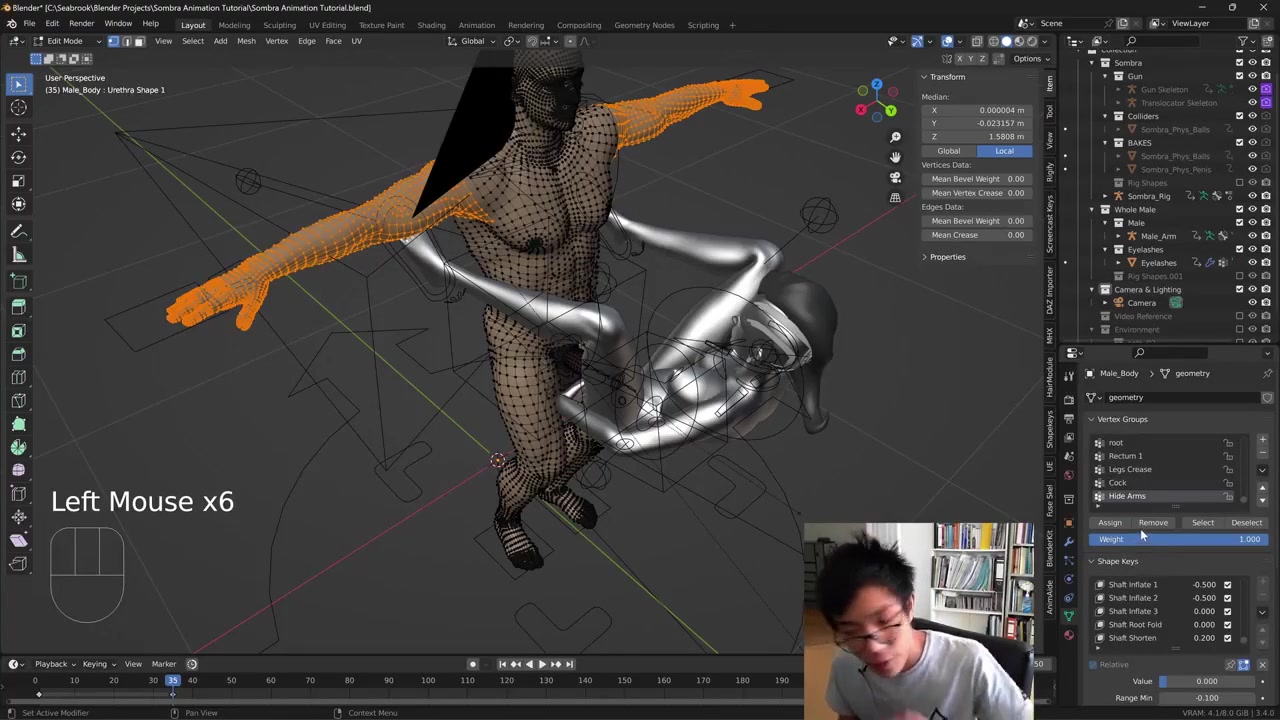The height and width of the screenshot is (720, 1280).
Task: Open the Sculpting workspace tab
Action: pos(279,25)
